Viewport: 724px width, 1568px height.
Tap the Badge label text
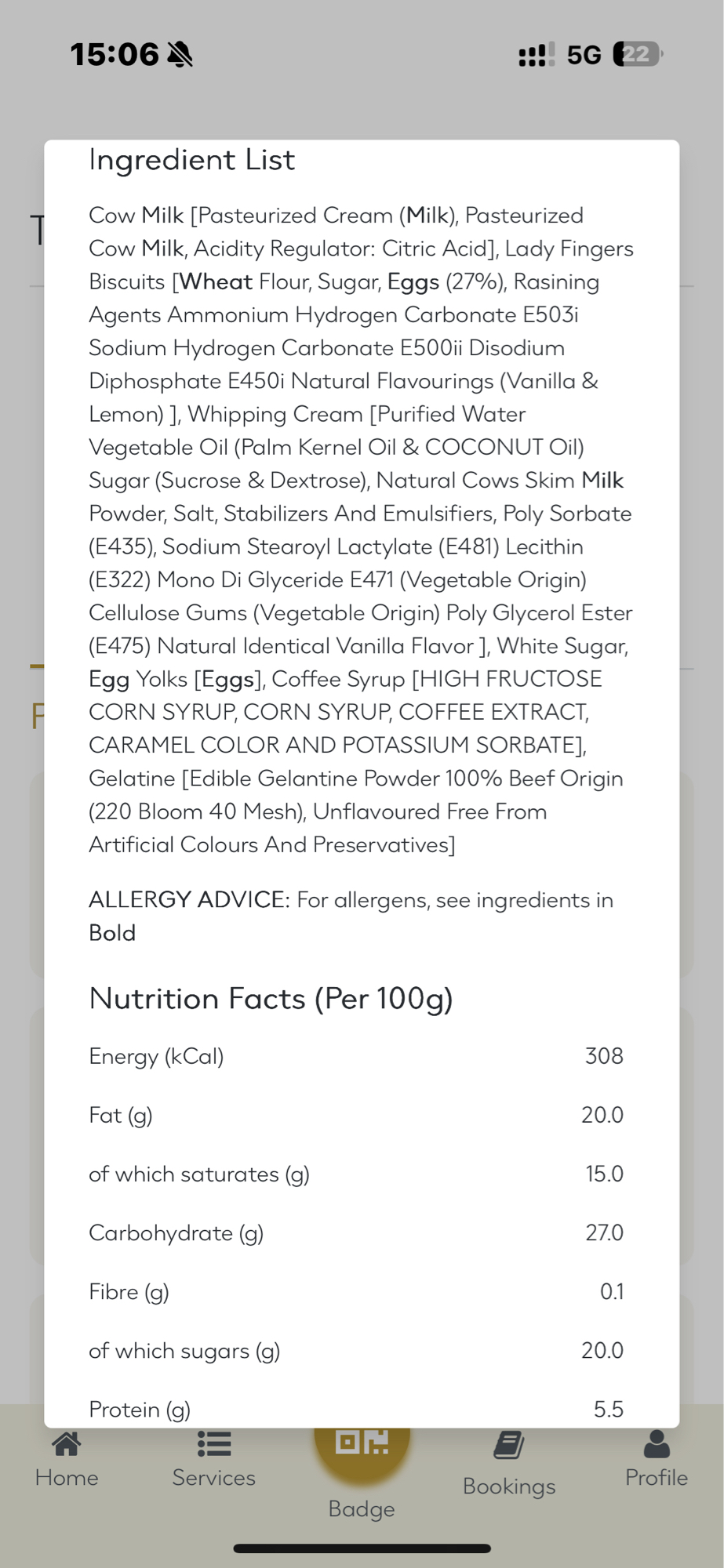tap(362, 1509)
